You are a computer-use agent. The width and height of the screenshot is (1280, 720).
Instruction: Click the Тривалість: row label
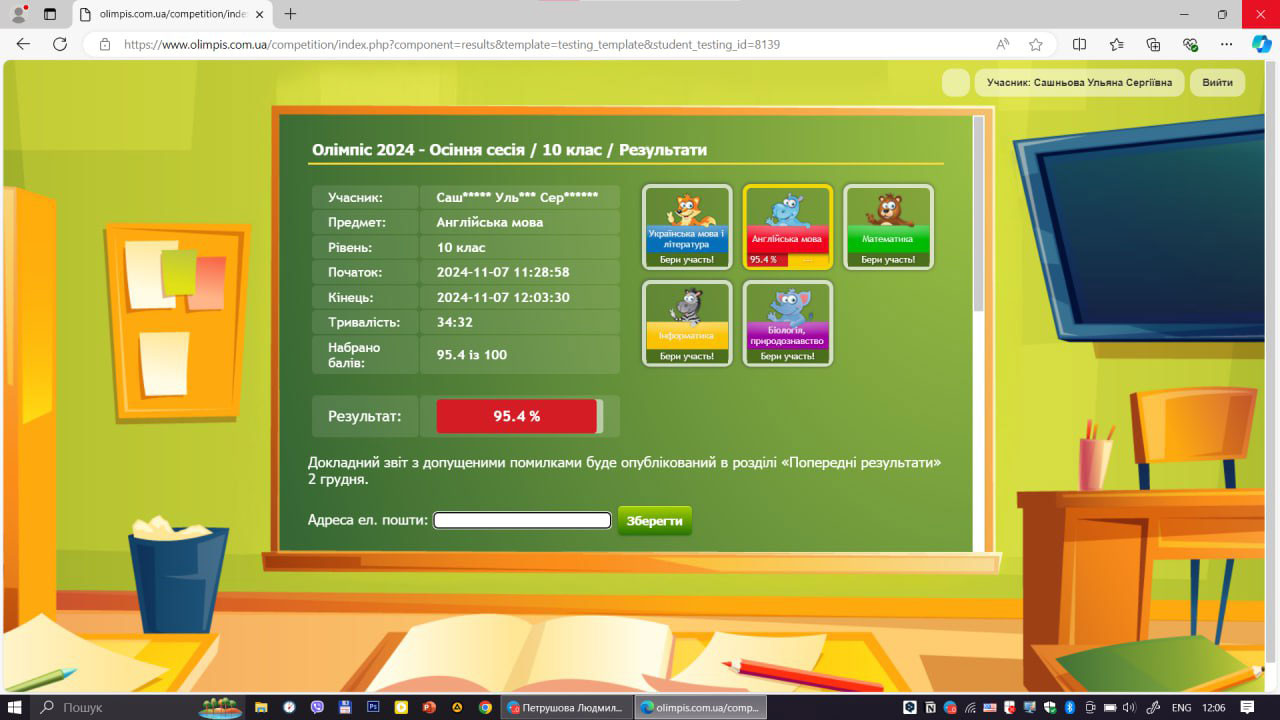pyautogui.click(x=364, y=322)
